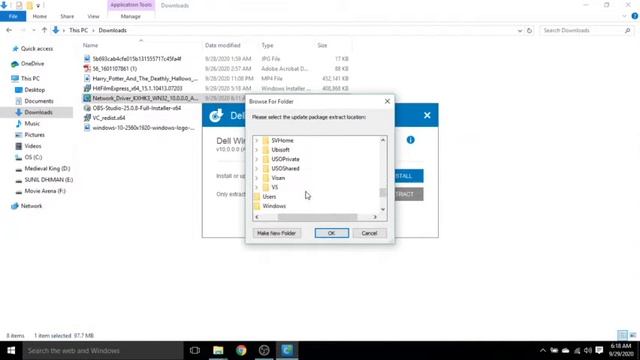Open Pictures in navigation pane
Image resolution: width=640 pixels, height=360 pixels.
pos(34,135)
